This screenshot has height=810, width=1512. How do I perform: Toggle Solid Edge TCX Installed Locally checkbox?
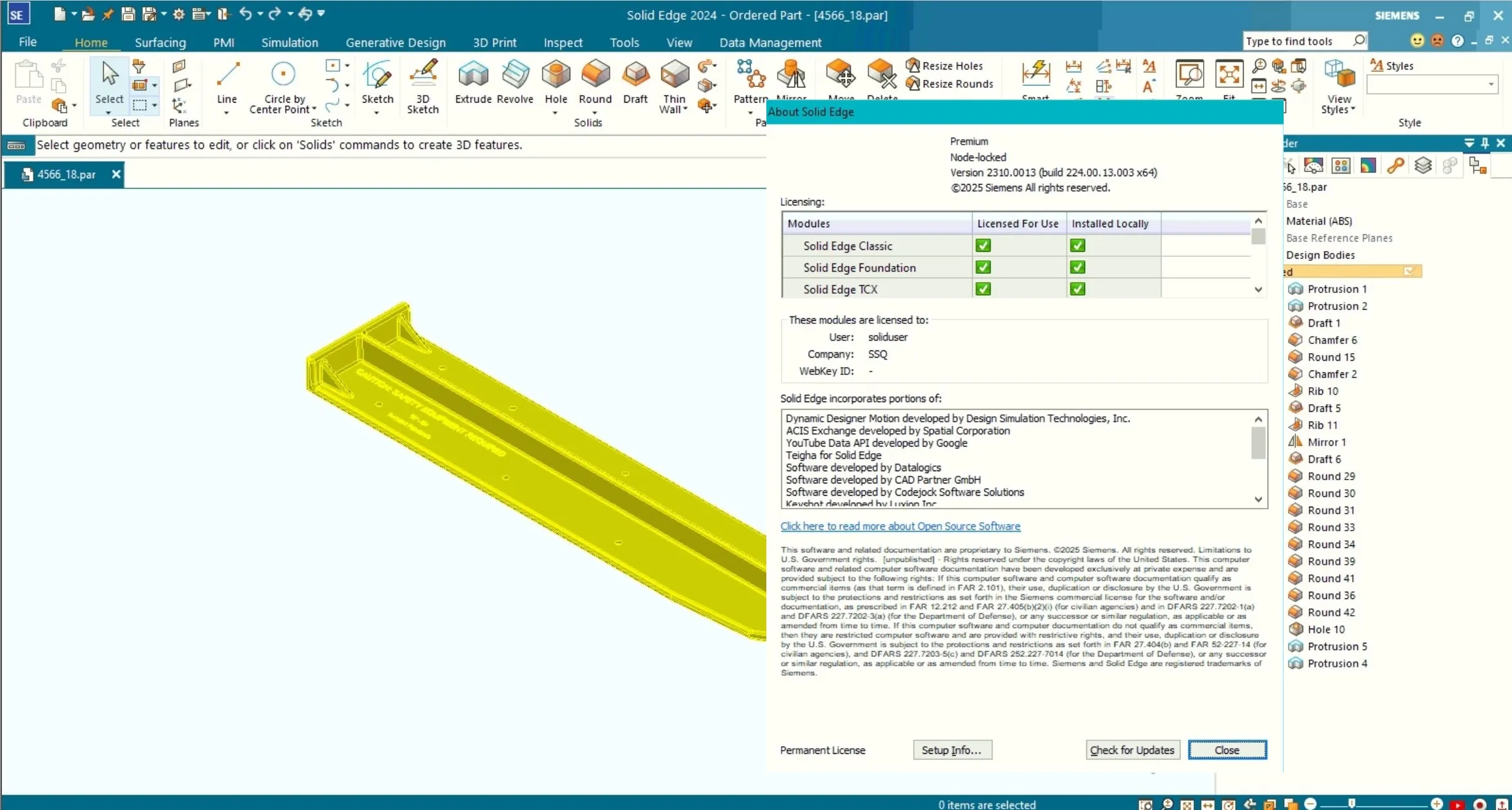pyautogui.click(x=1077, y=289)
